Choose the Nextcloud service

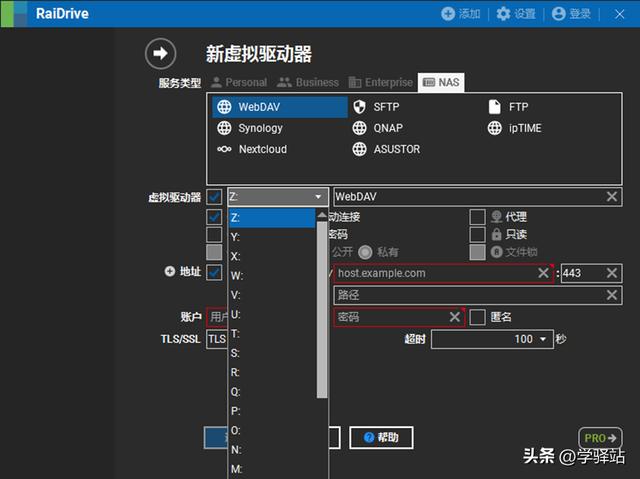(x=252, y=149)
